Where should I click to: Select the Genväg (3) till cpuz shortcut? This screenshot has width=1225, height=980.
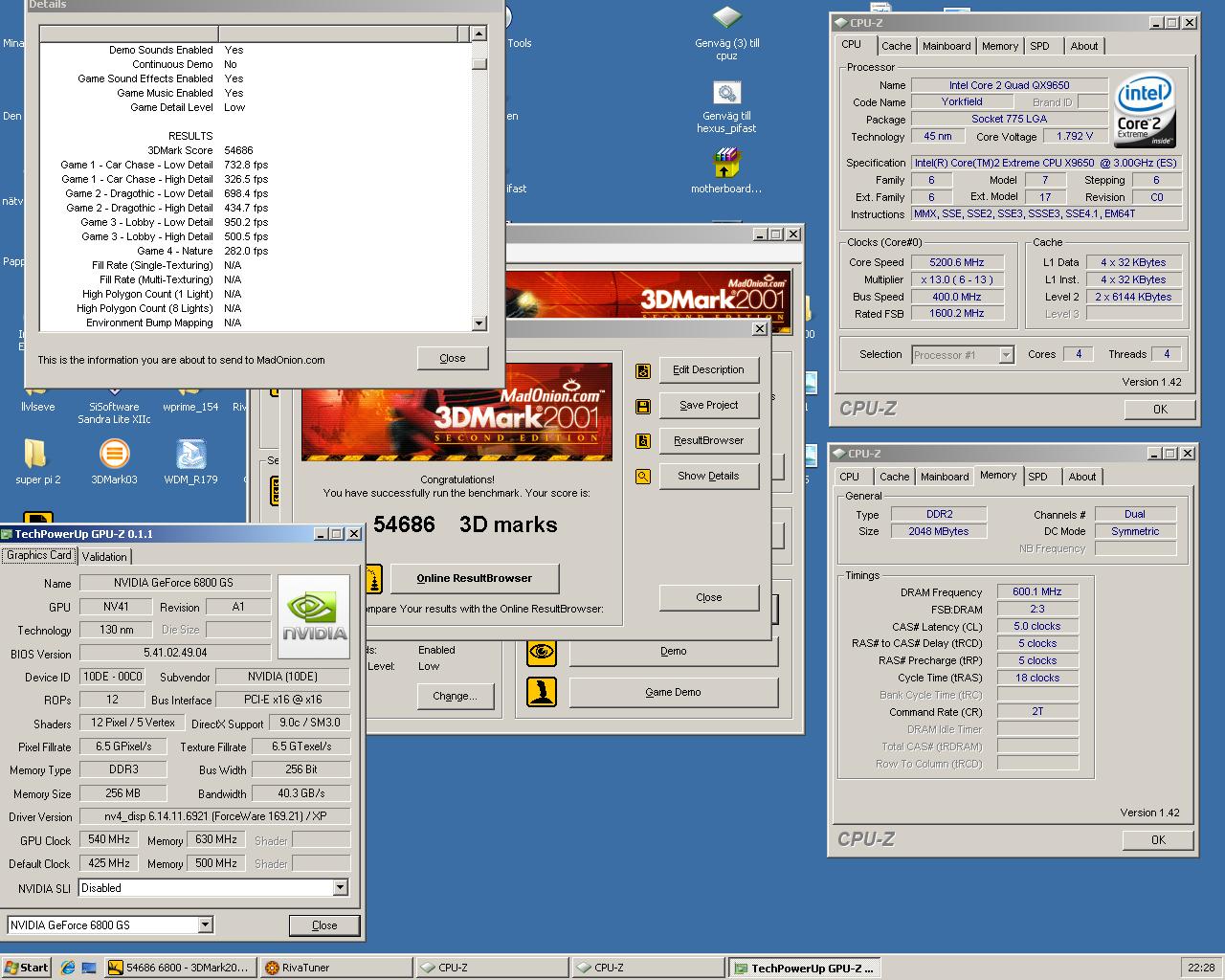(727, 34)
